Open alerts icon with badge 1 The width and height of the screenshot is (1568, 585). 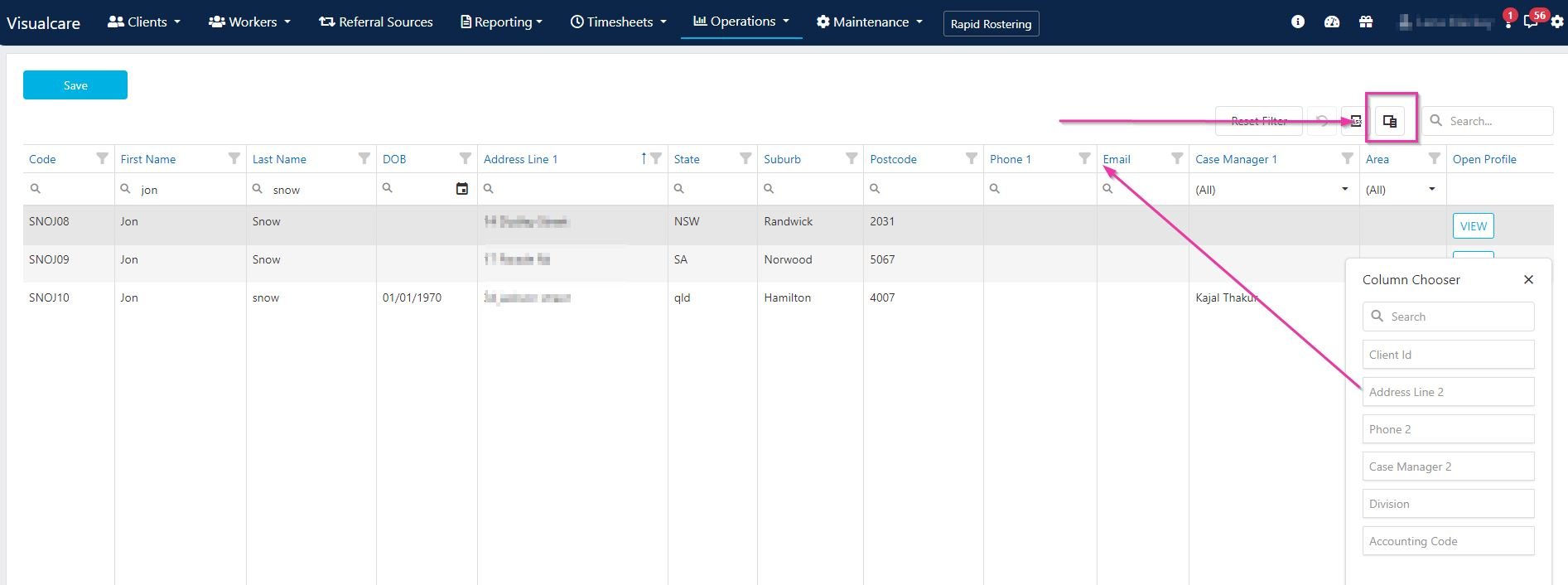pyautogui.click(x=1508, y=21)
